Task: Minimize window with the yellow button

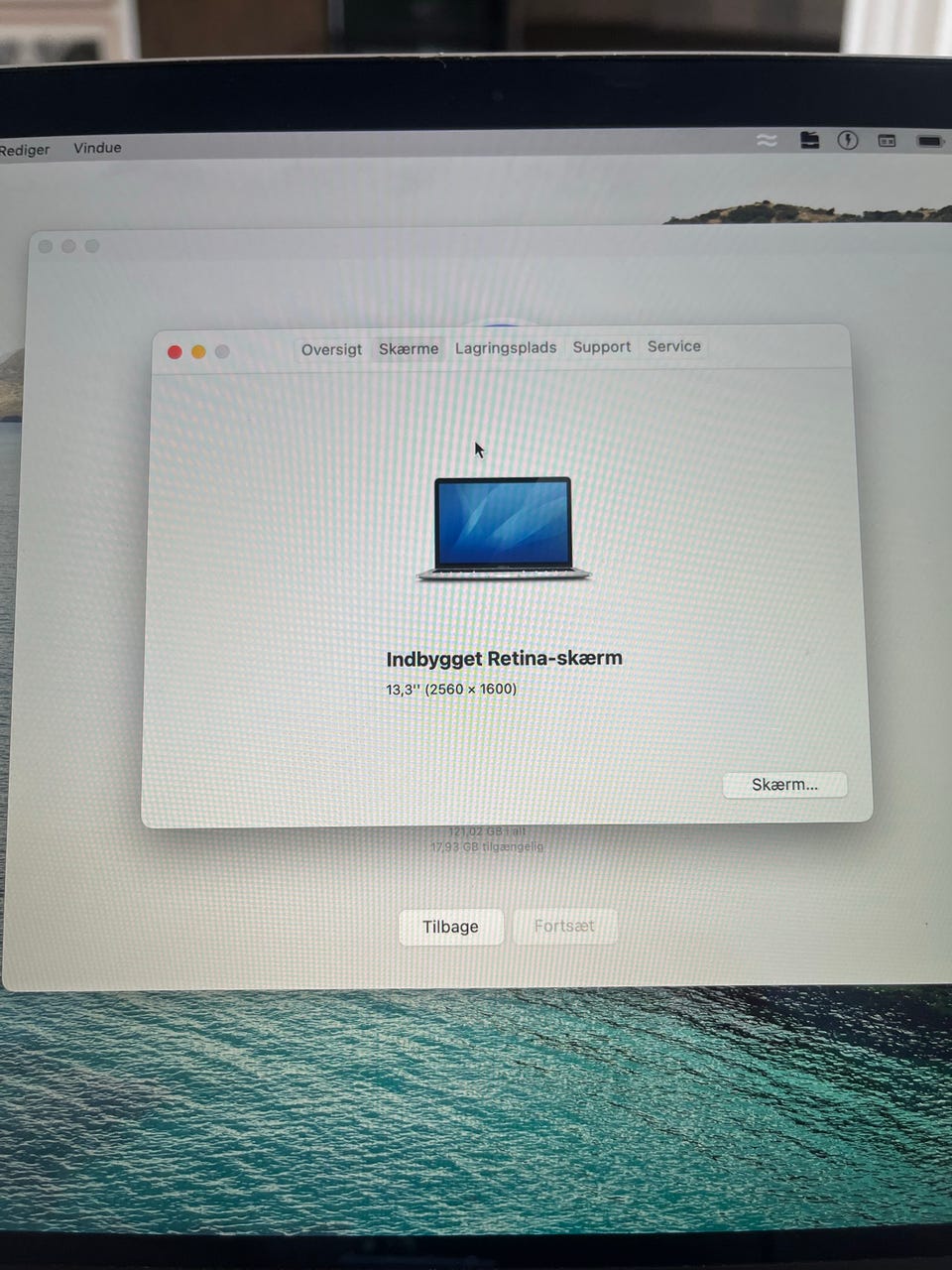Action: tap(198, 352)
